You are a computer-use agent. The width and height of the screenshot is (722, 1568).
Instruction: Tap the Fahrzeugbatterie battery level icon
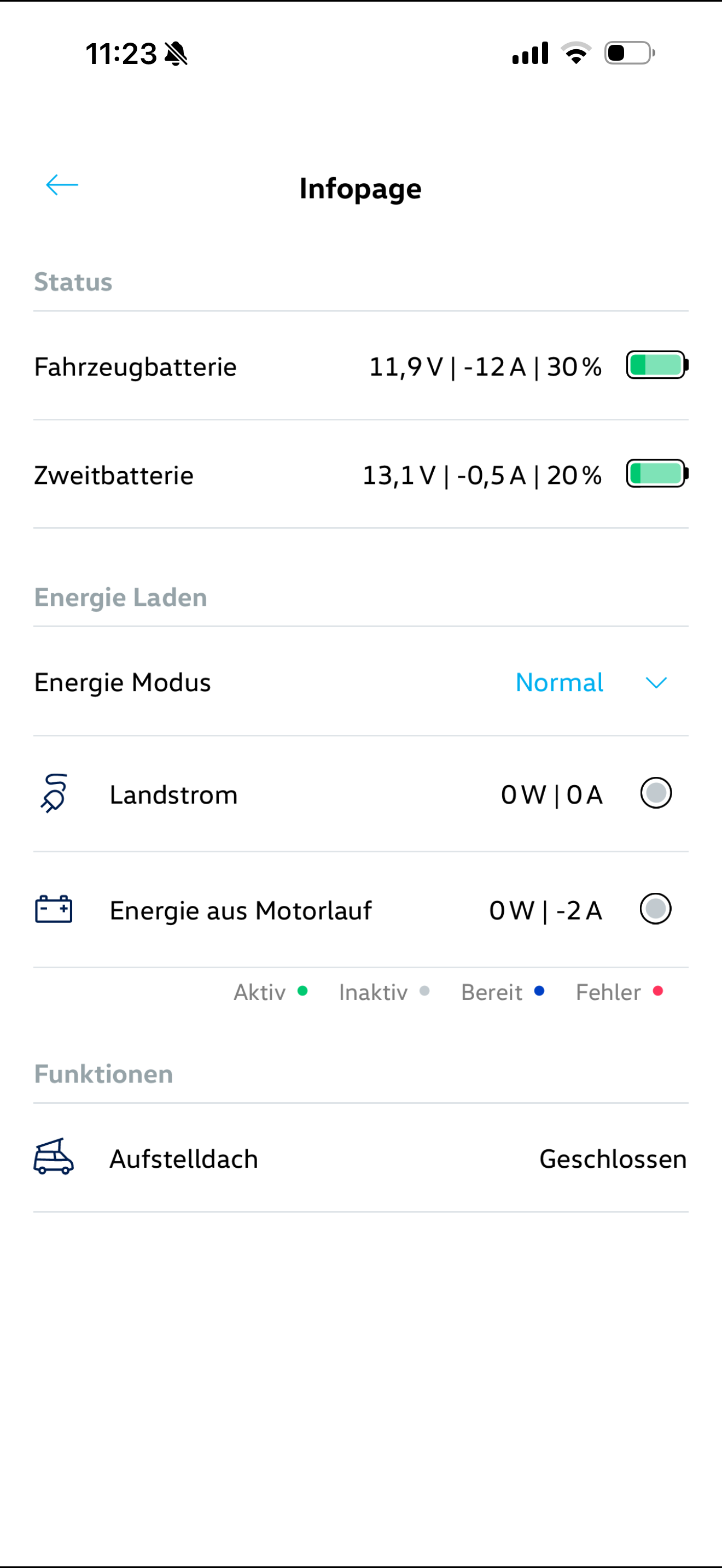coord(657,365)
